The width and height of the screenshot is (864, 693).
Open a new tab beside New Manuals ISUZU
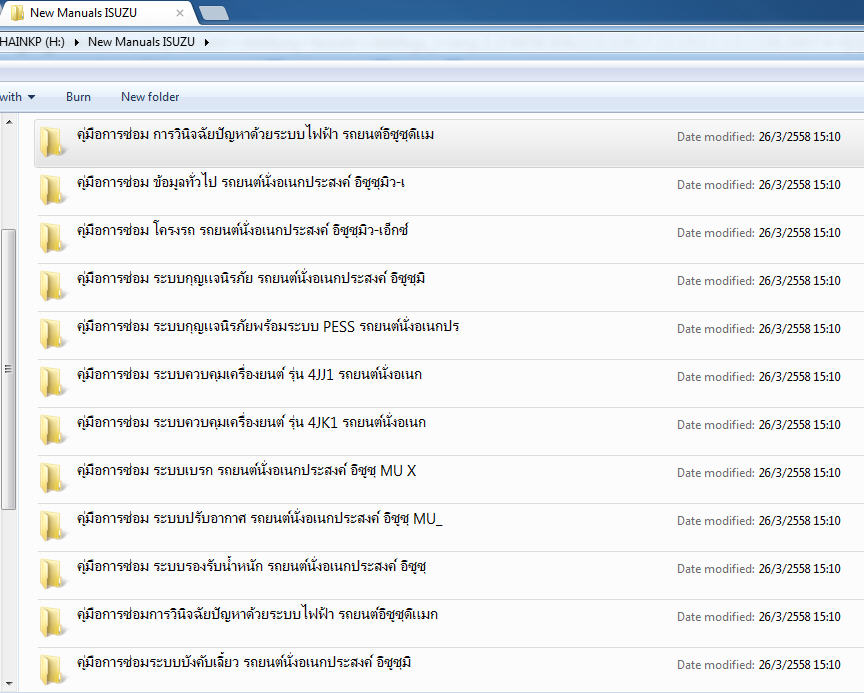click(214, 13)
